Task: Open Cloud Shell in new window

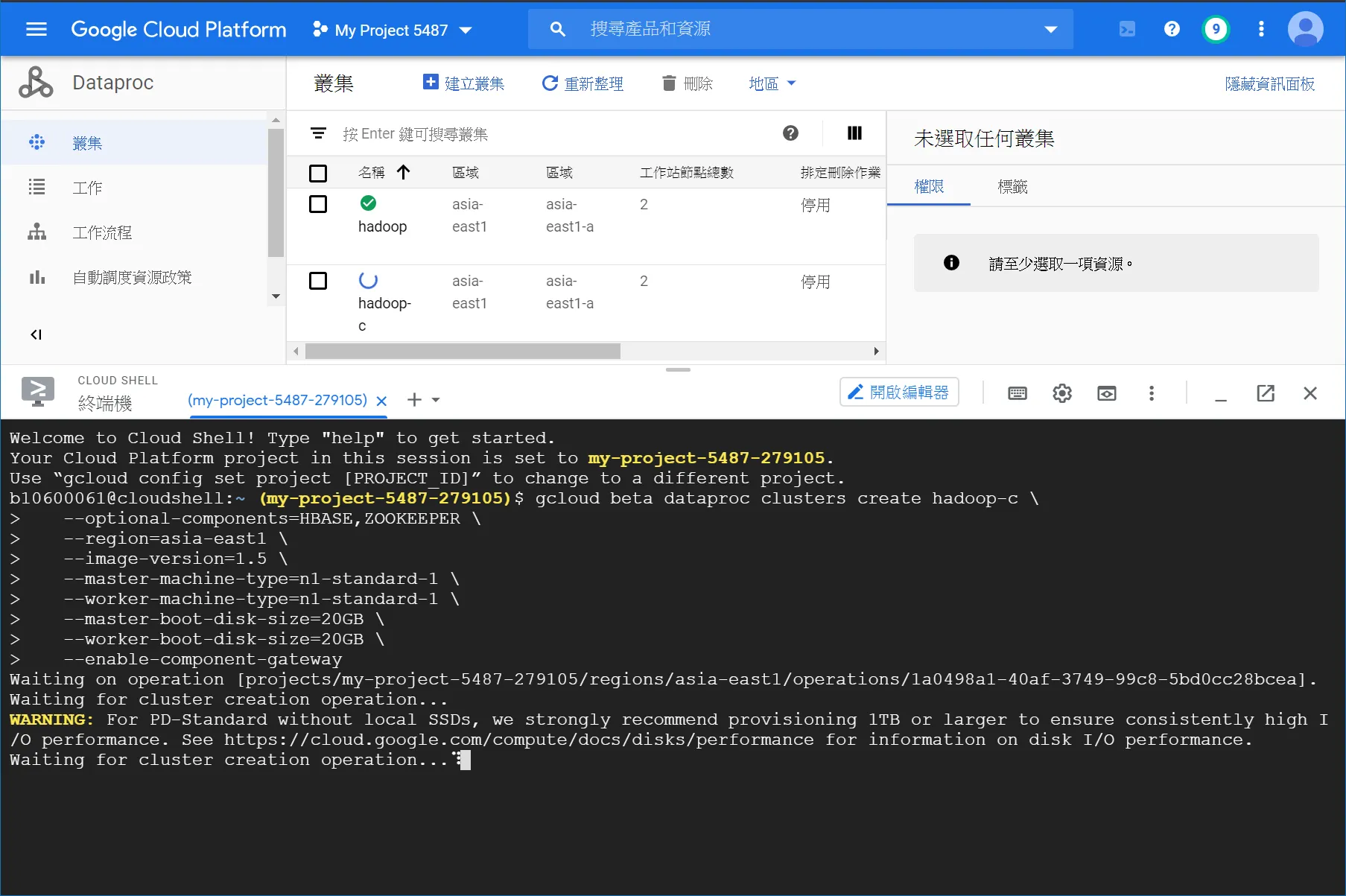Action: 1266,393
